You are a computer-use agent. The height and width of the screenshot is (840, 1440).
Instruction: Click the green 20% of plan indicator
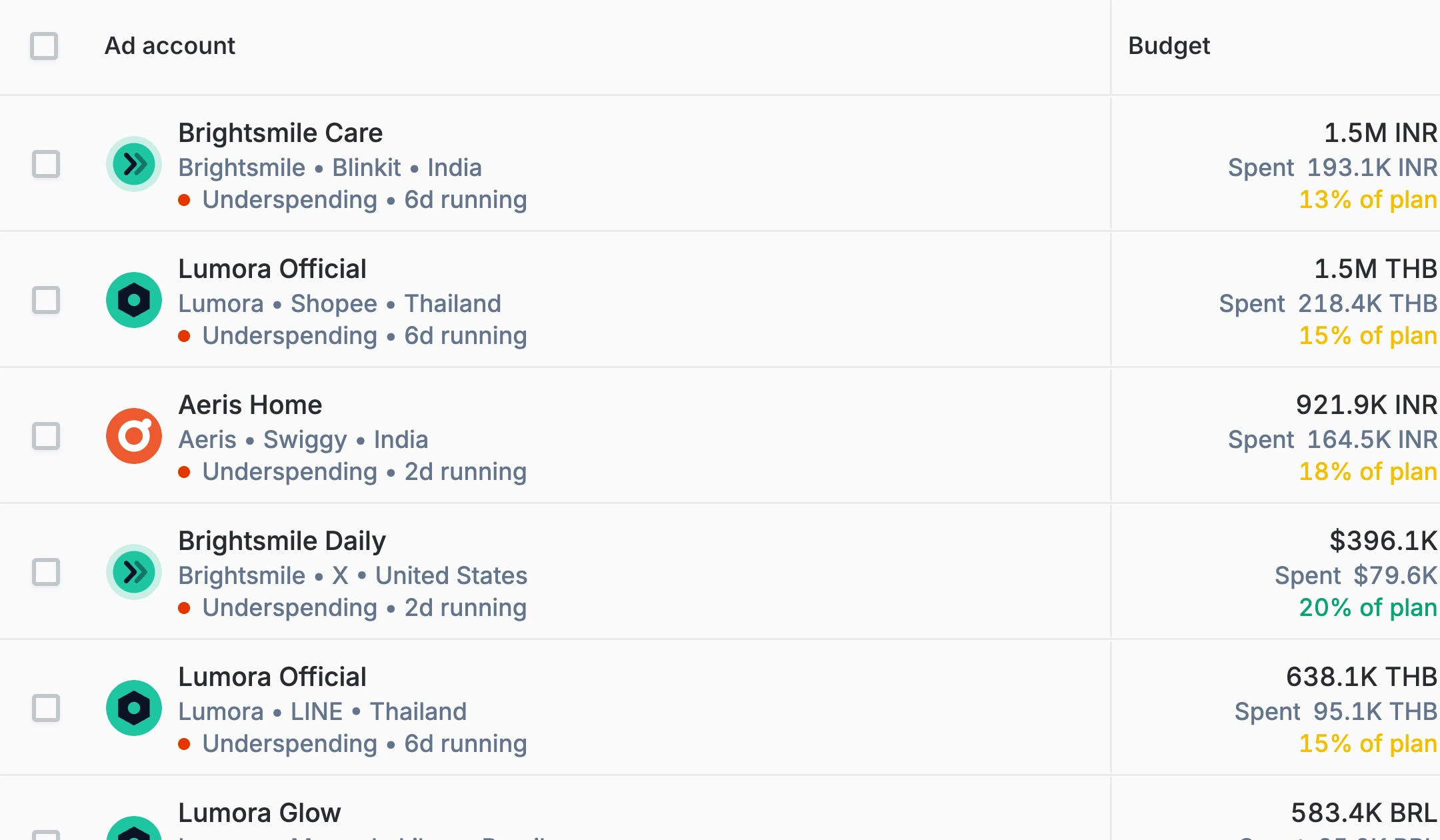coord(1368,608)
